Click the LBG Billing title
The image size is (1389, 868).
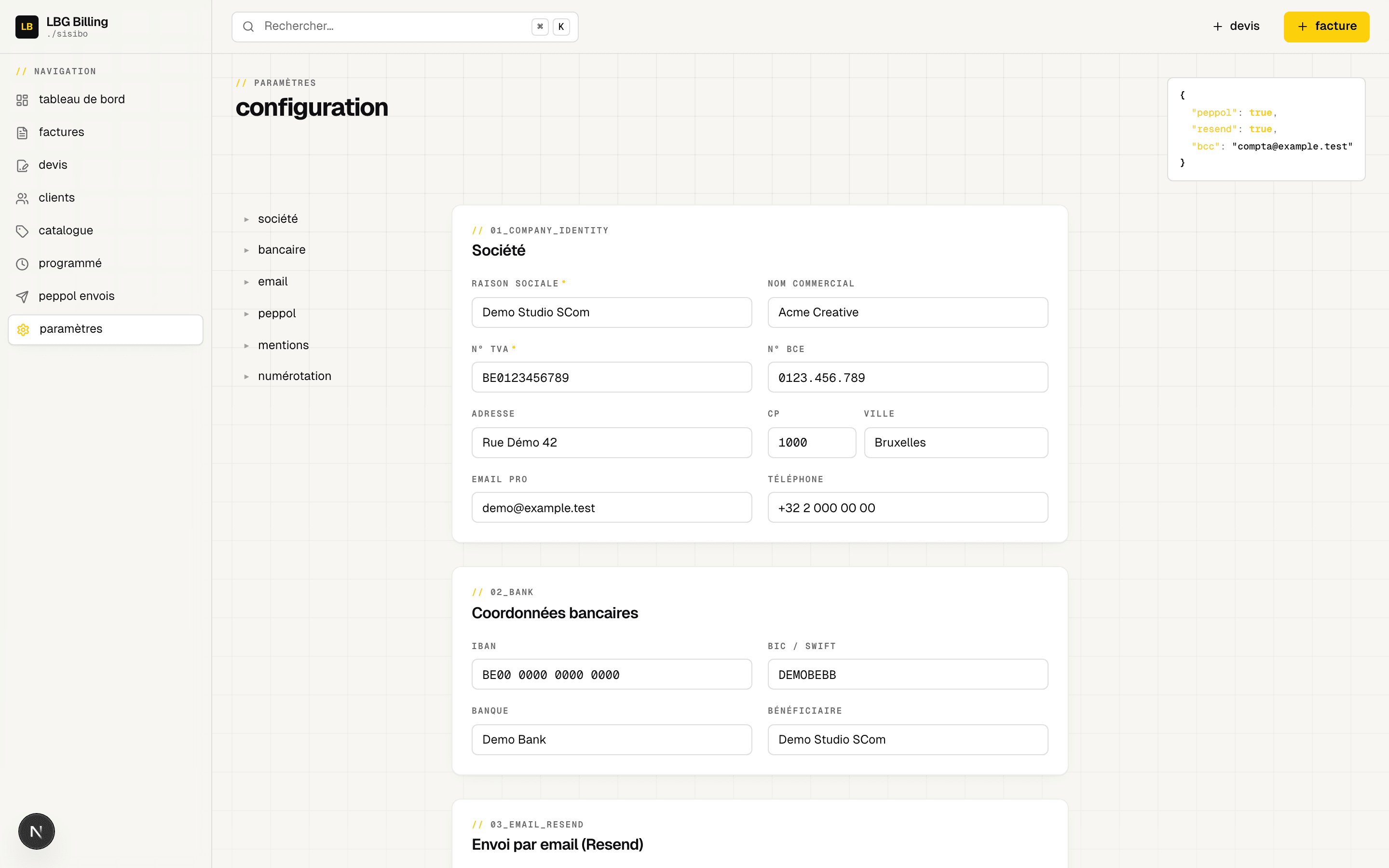[77, 22]
